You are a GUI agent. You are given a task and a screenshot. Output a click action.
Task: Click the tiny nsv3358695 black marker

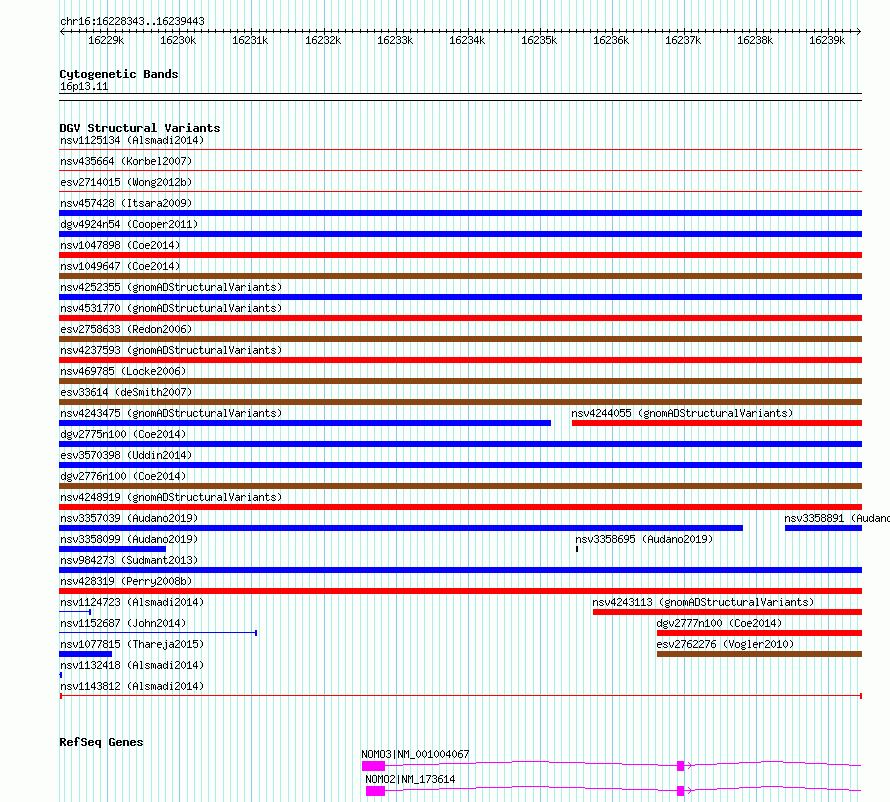click(577, 549)
